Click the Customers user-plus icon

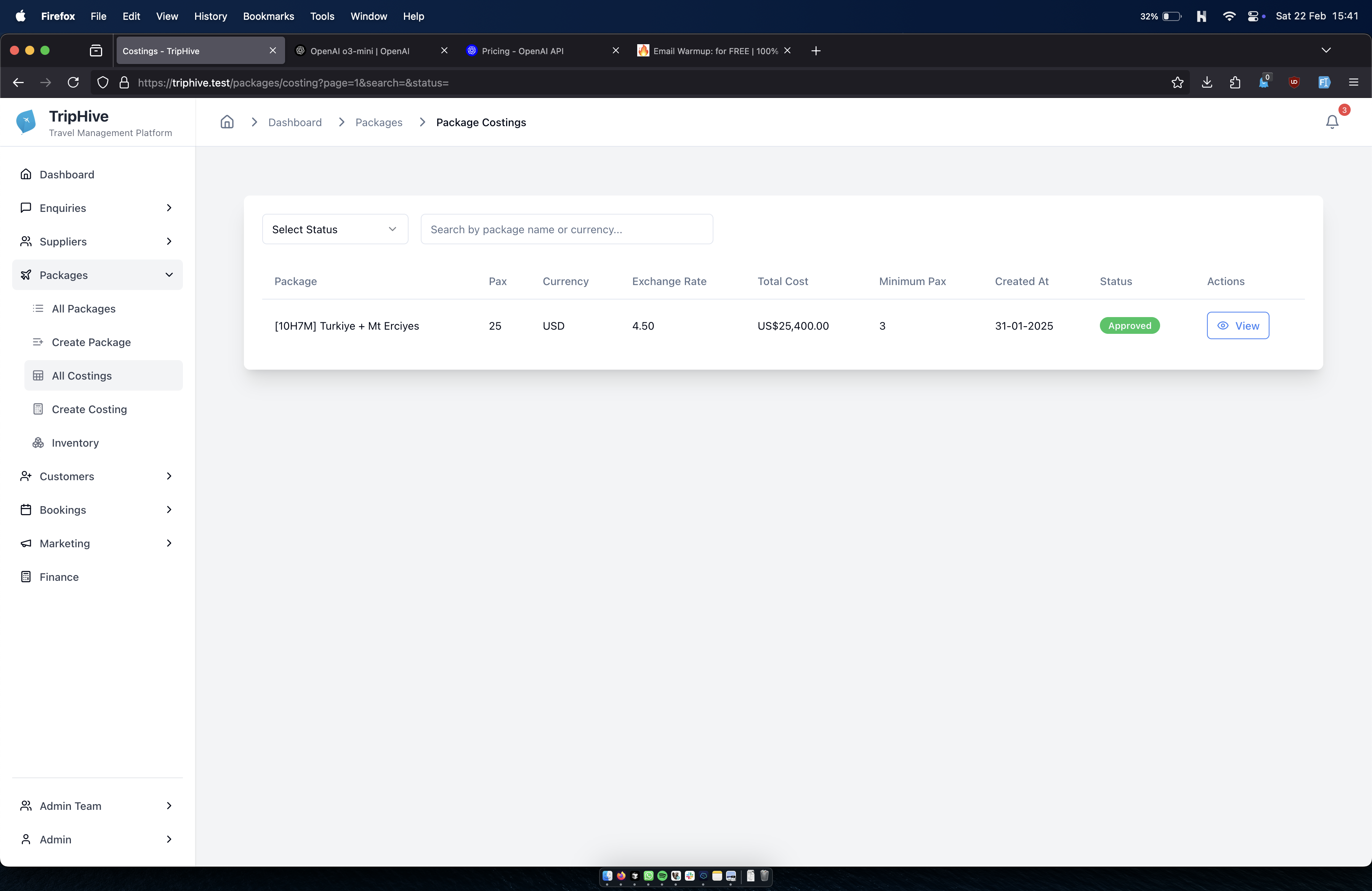[26, 476]
